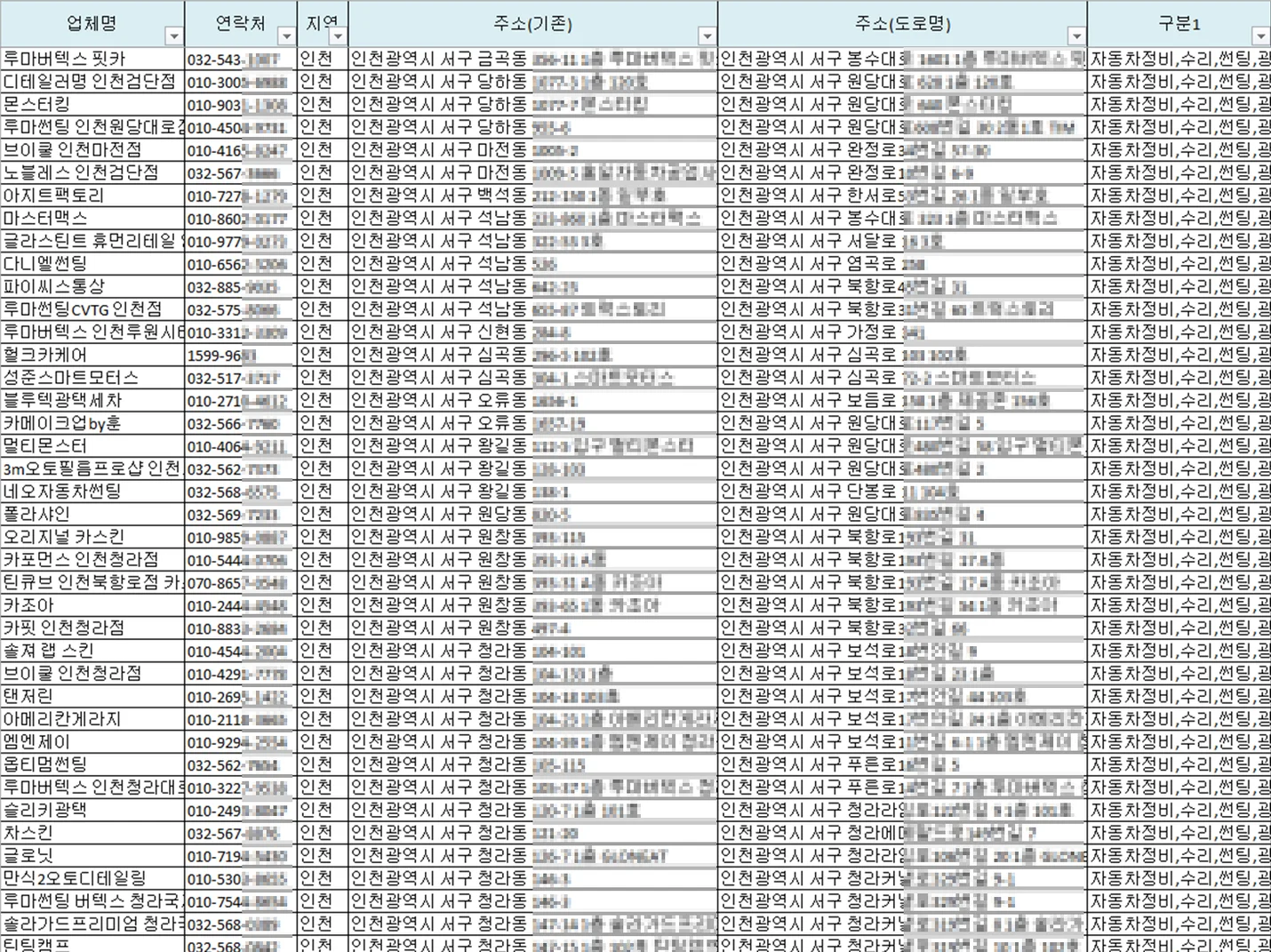Select the cell 브이쿨 인천마전점
Screen dimensions: 1271x952
click(x=92, y=149)
